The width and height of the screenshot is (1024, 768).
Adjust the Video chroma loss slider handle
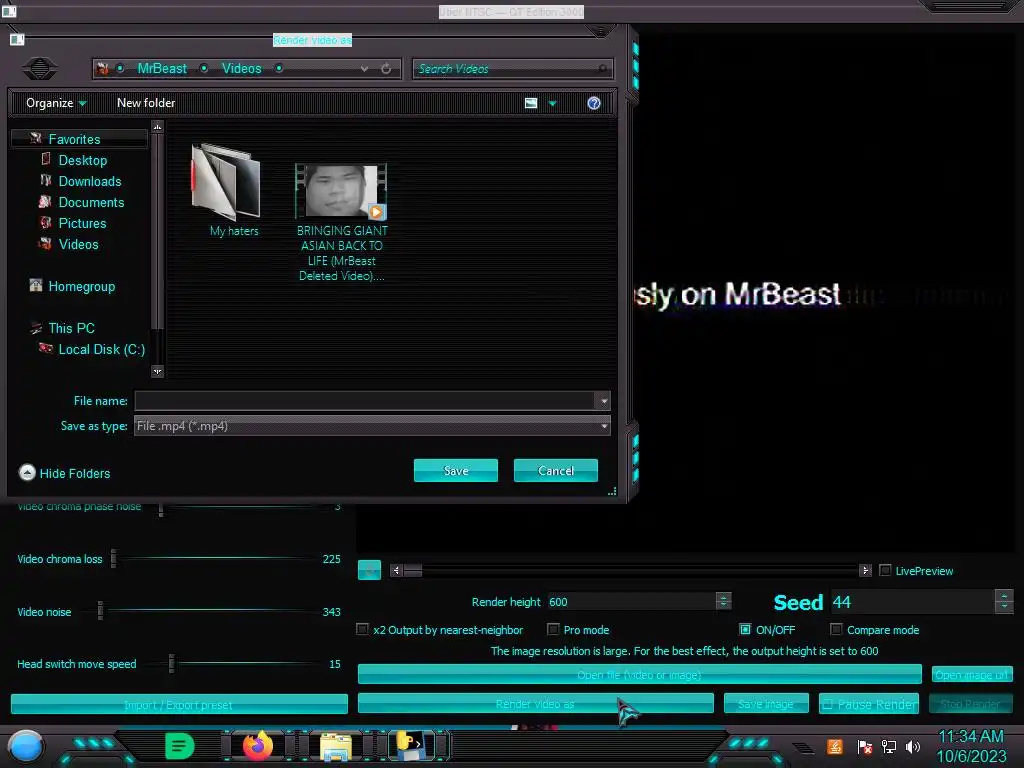point(113,558)
